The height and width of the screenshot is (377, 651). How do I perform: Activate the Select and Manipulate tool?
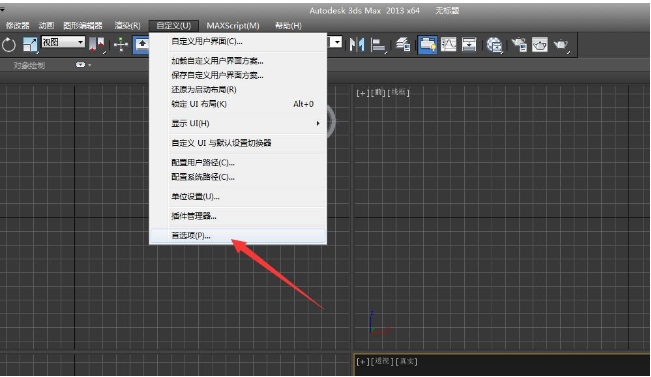[x=121, y=44]
